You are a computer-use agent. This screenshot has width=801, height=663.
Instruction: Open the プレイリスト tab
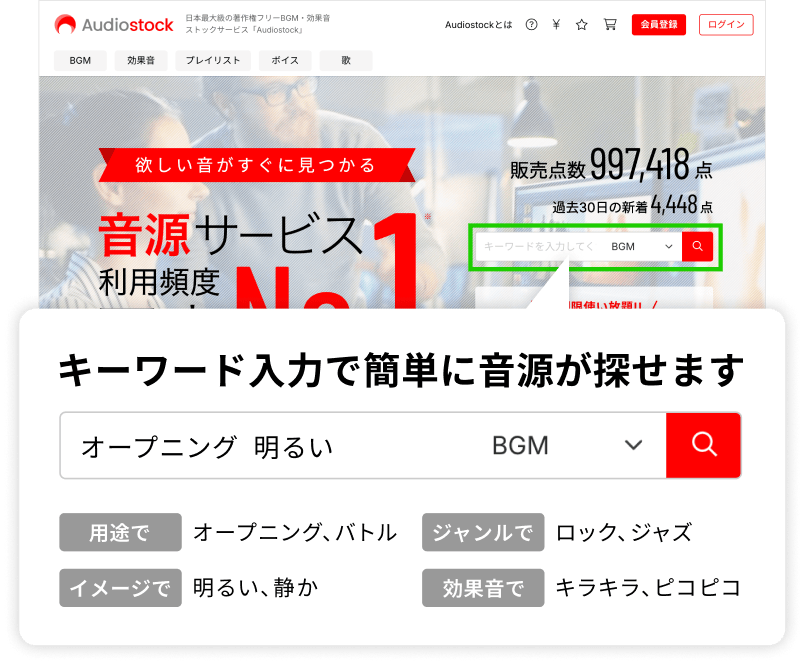pos(213,60)
